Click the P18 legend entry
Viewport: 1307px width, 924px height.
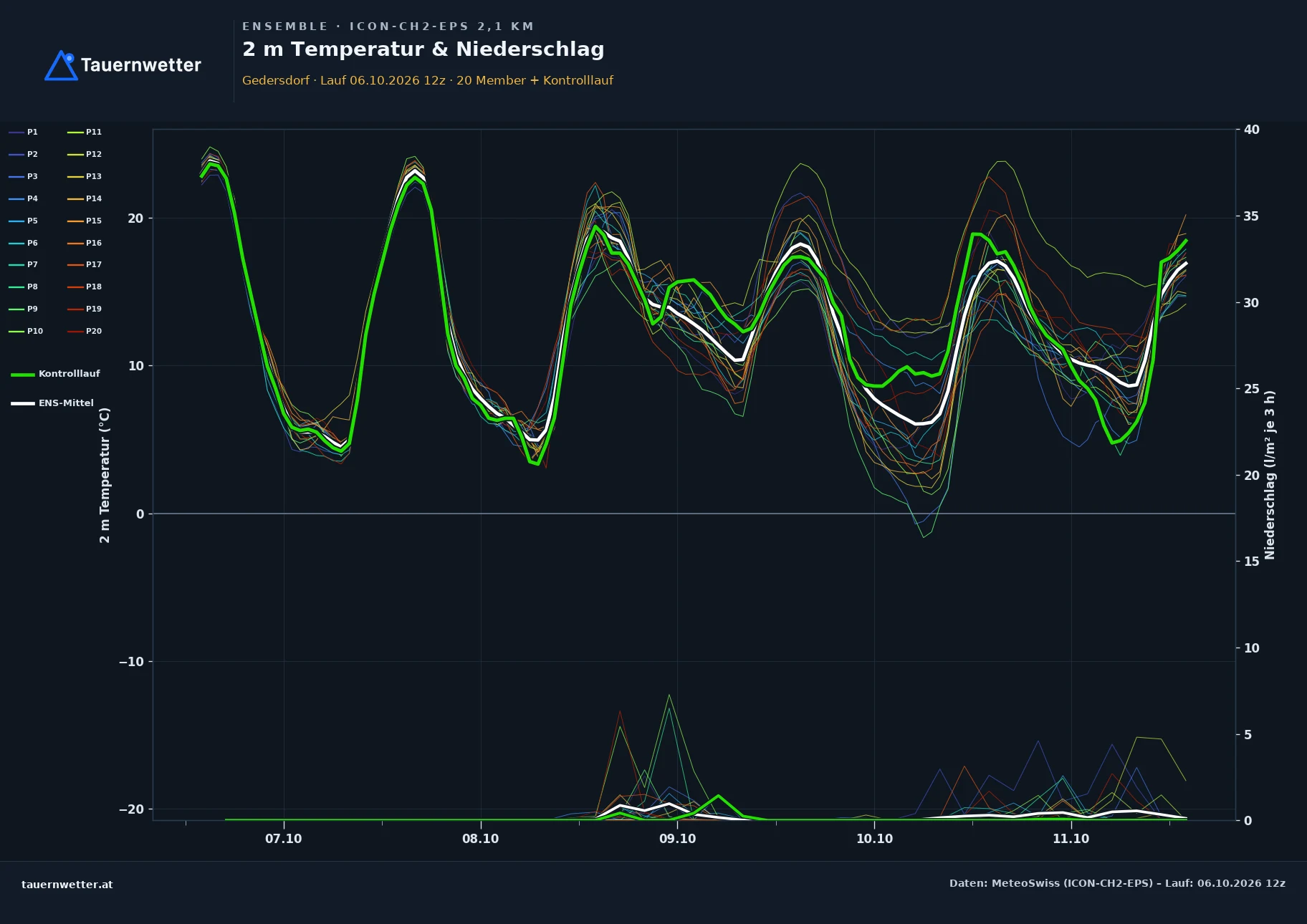pyautogui.click(x=85, y=287)
